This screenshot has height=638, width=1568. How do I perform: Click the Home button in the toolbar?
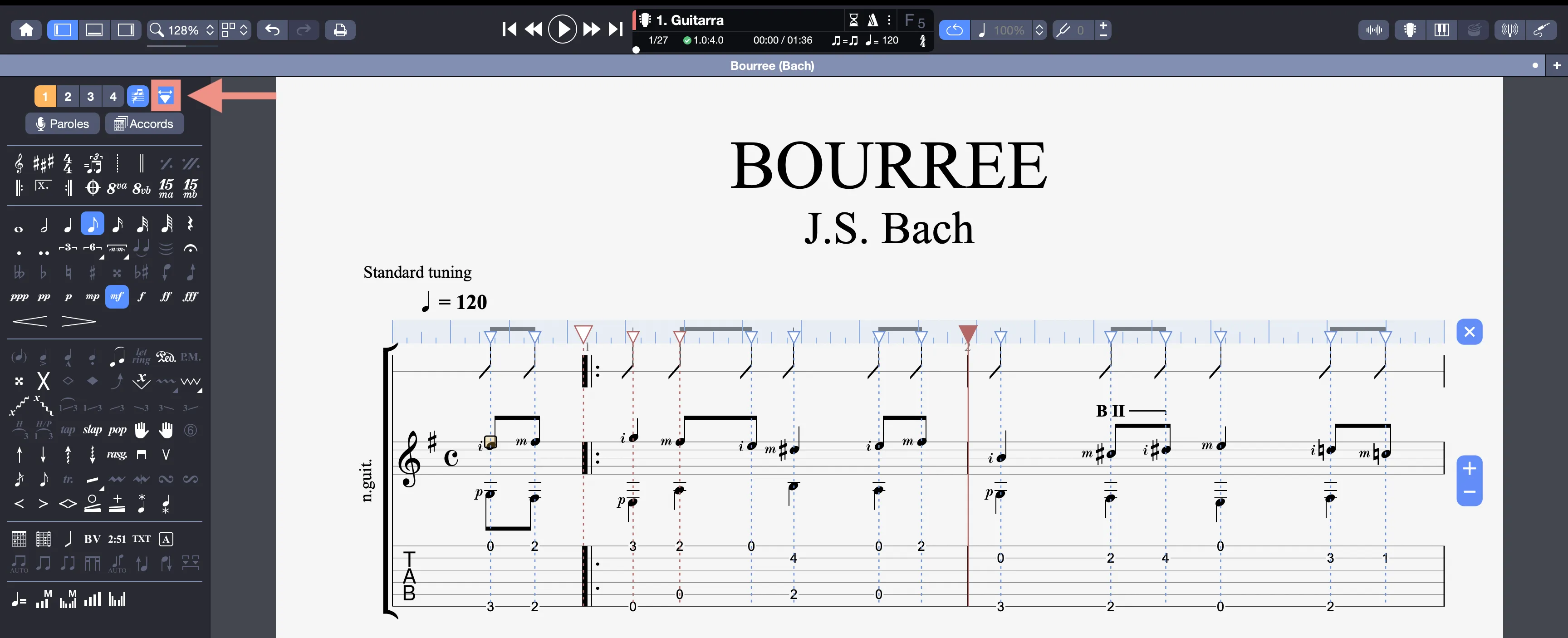[x=26, y=30]
